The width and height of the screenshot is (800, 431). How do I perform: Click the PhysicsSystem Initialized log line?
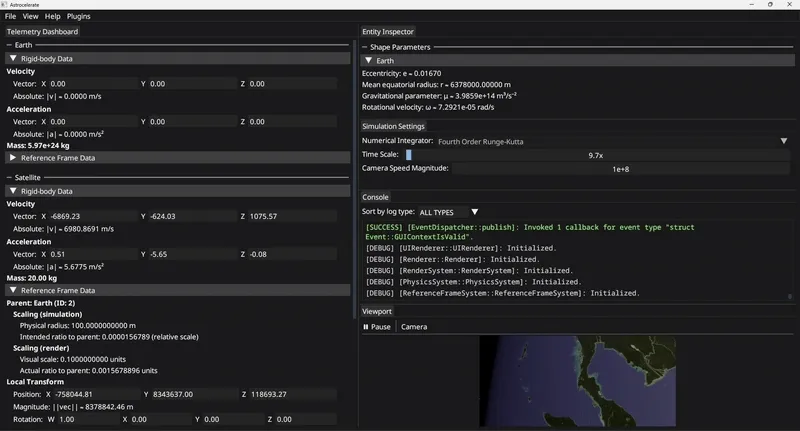473,282
